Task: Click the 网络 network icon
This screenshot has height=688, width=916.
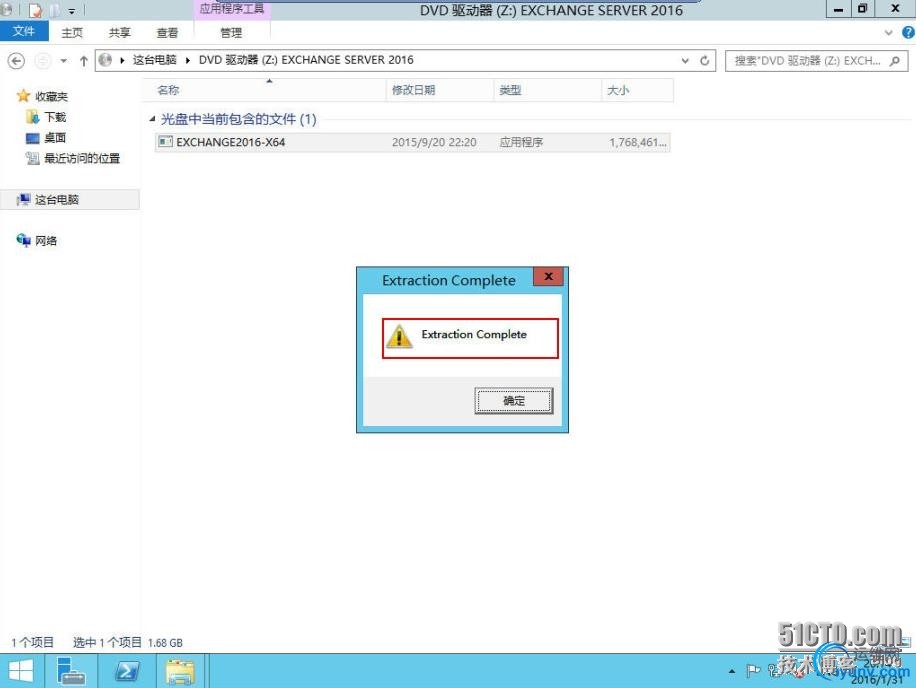Action: 23,240
